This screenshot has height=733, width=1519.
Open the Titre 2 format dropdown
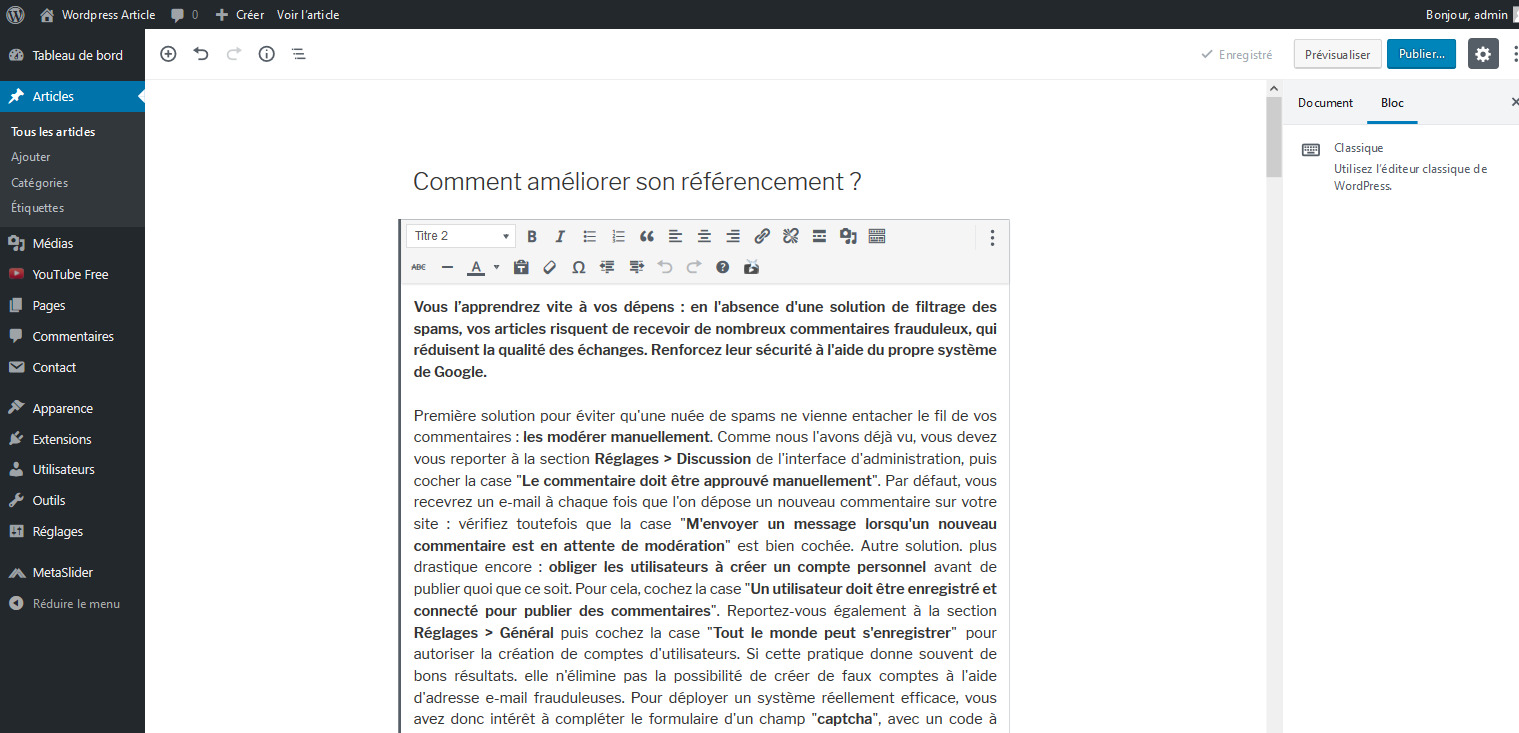(x=461, y=236)
